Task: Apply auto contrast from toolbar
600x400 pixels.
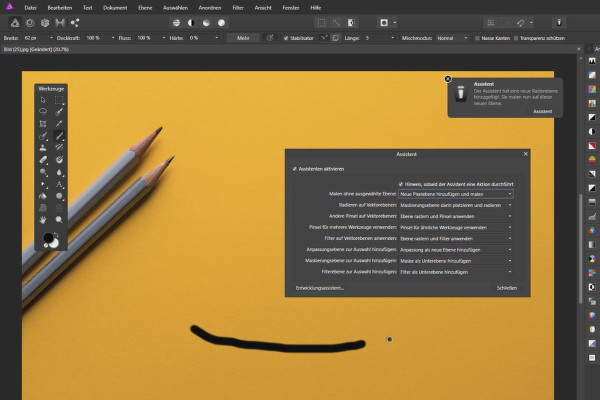Action: click(x=191, y=23)
